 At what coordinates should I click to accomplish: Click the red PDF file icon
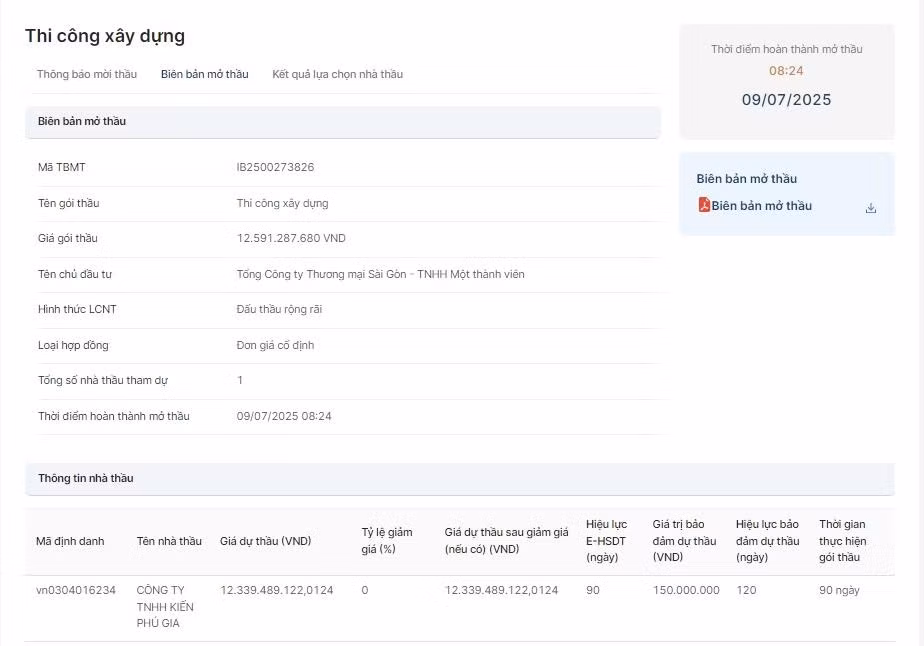[x=704, y=206]
